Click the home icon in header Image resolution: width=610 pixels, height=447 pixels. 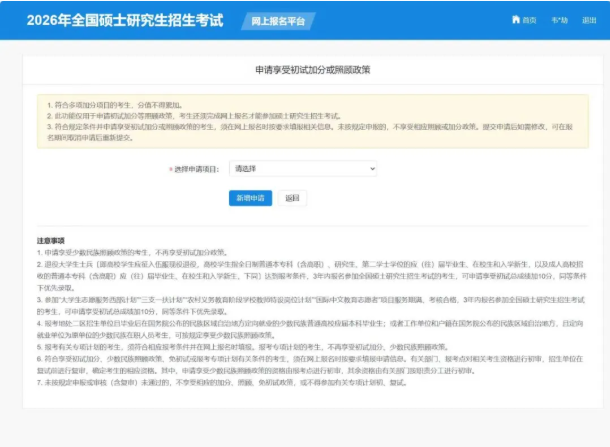516,20
